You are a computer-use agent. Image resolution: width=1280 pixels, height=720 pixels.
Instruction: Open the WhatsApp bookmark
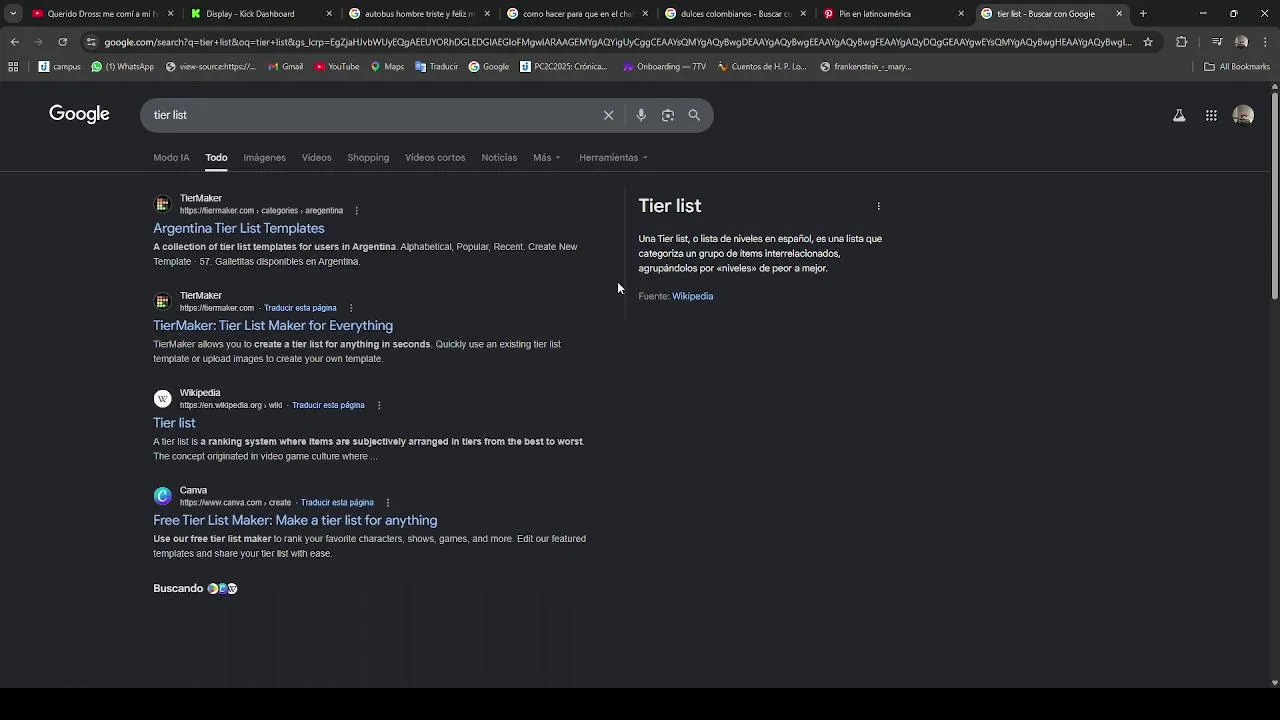point(123,67)
